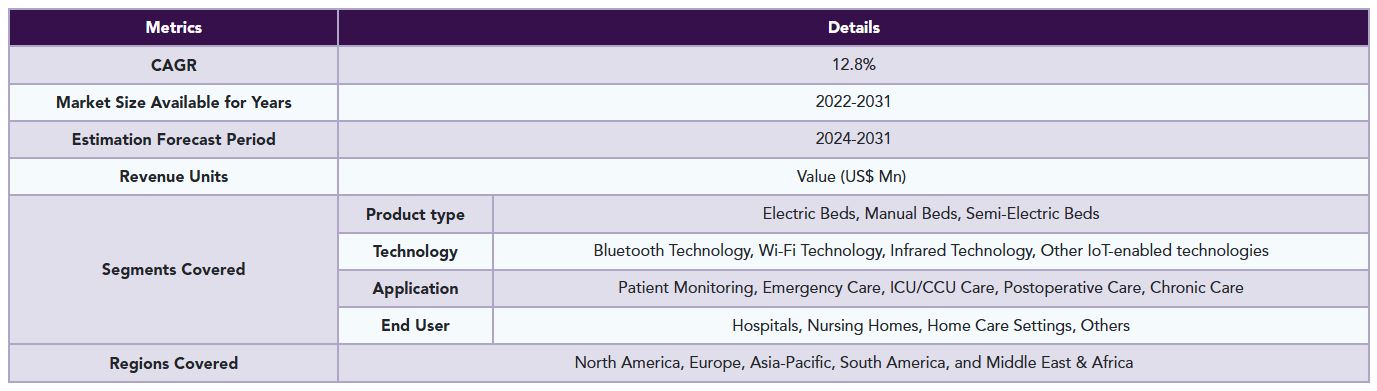Select Market Size Available for Years label

click(x=173, y=102)
